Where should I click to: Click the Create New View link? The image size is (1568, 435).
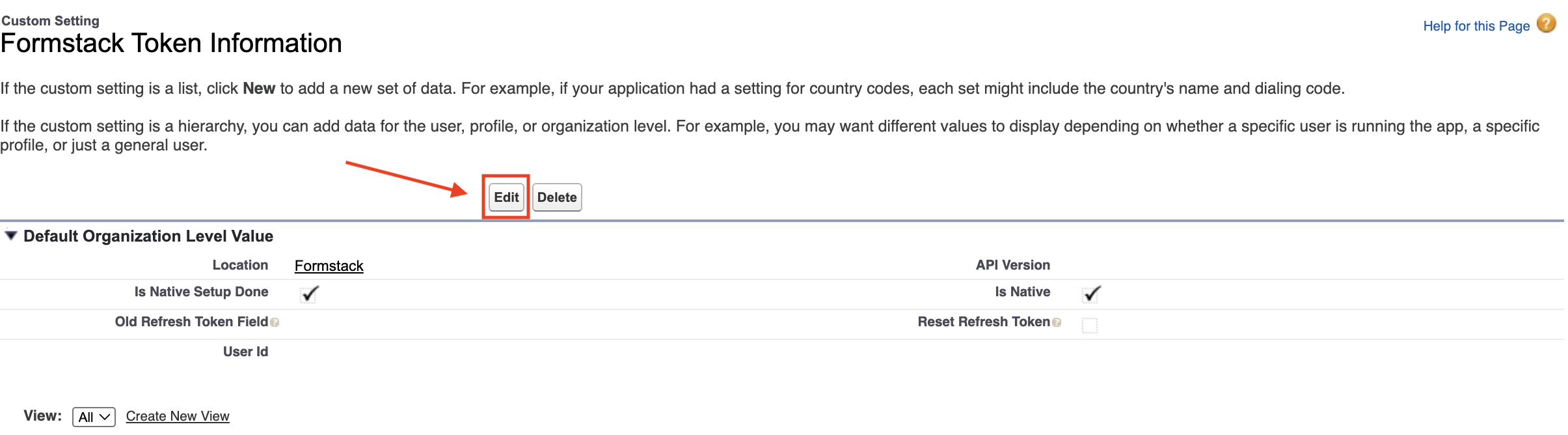pos(178,416)
